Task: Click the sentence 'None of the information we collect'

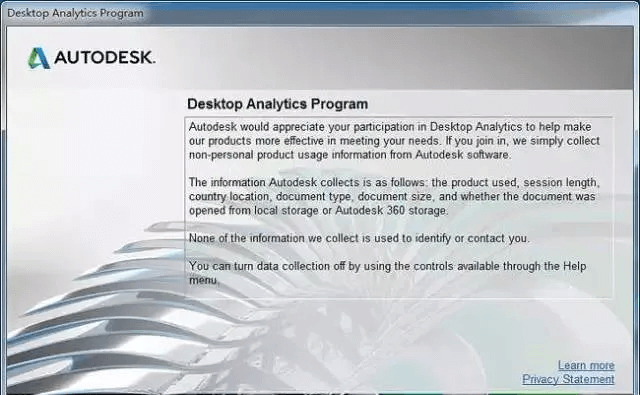Action: tap(359, 238)
